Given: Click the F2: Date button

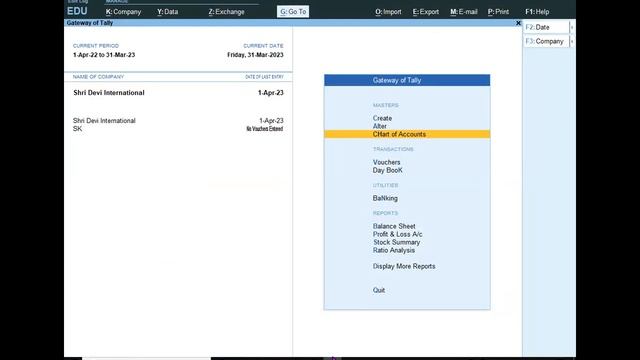Looking at the screenshot, I should [546, 27].
